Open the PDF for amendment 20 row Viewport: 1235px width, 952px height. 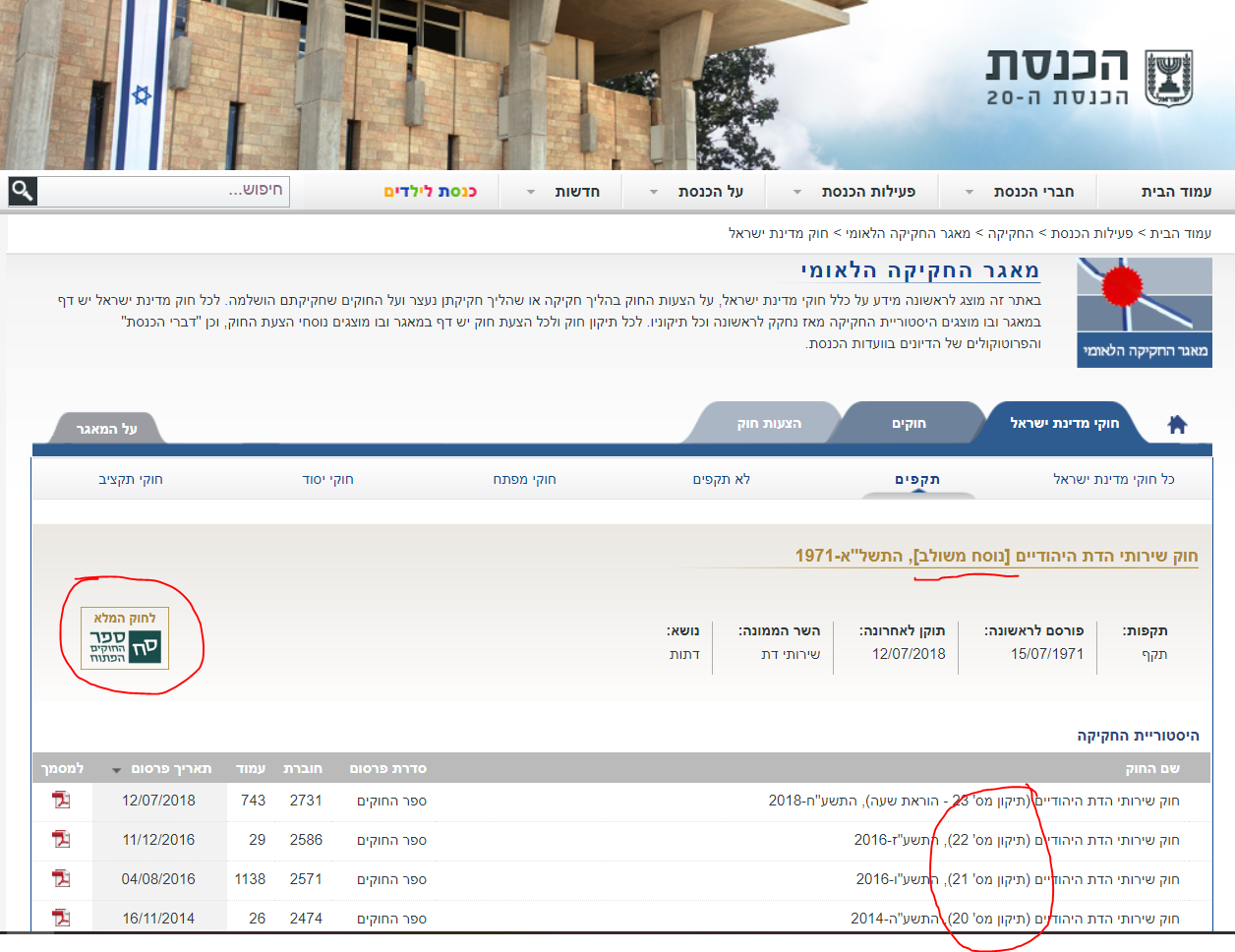61,918
